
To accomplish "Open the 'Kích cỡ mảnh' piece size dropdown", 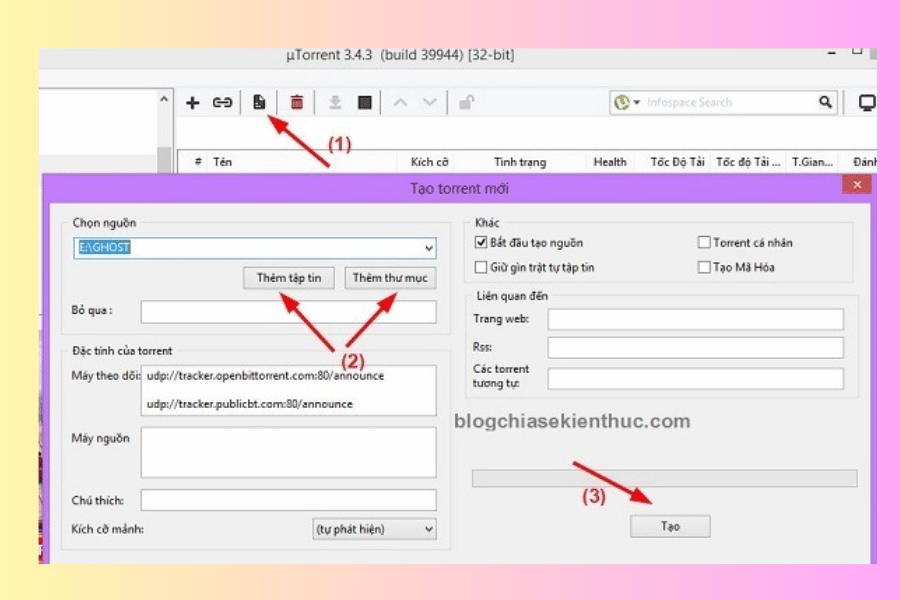I will [x=429, y=529].
